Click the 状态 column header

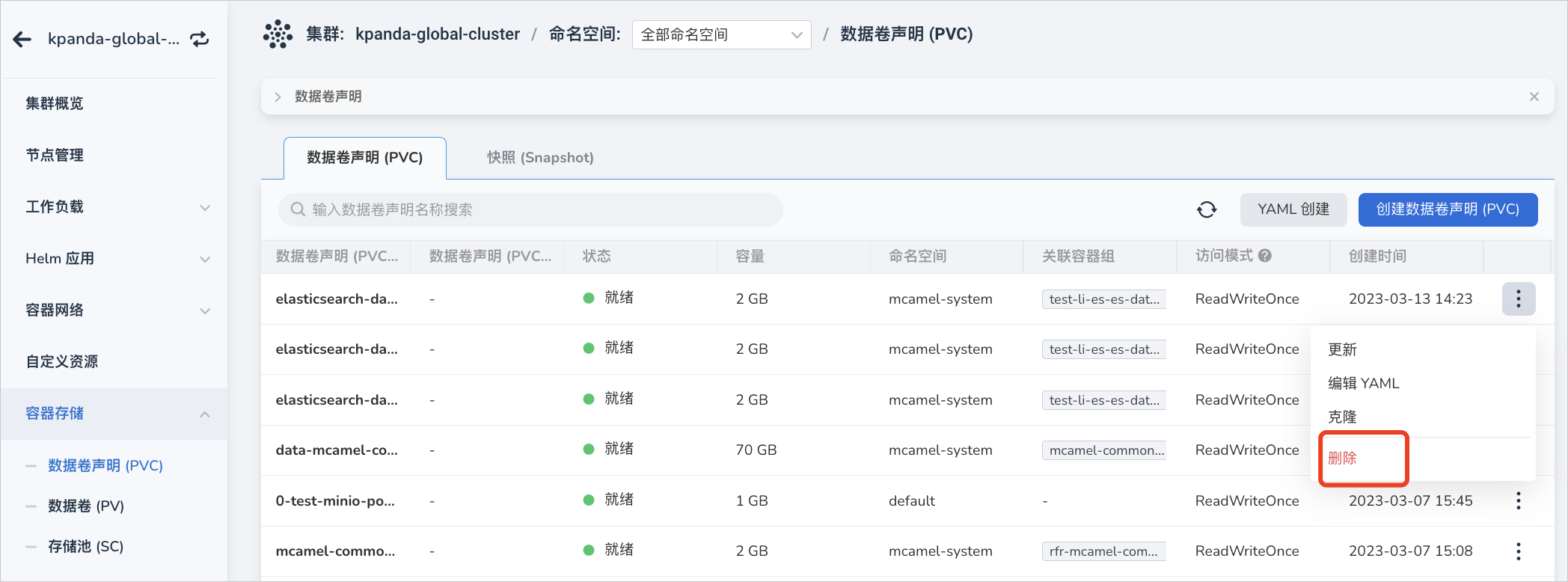[597, 257]
